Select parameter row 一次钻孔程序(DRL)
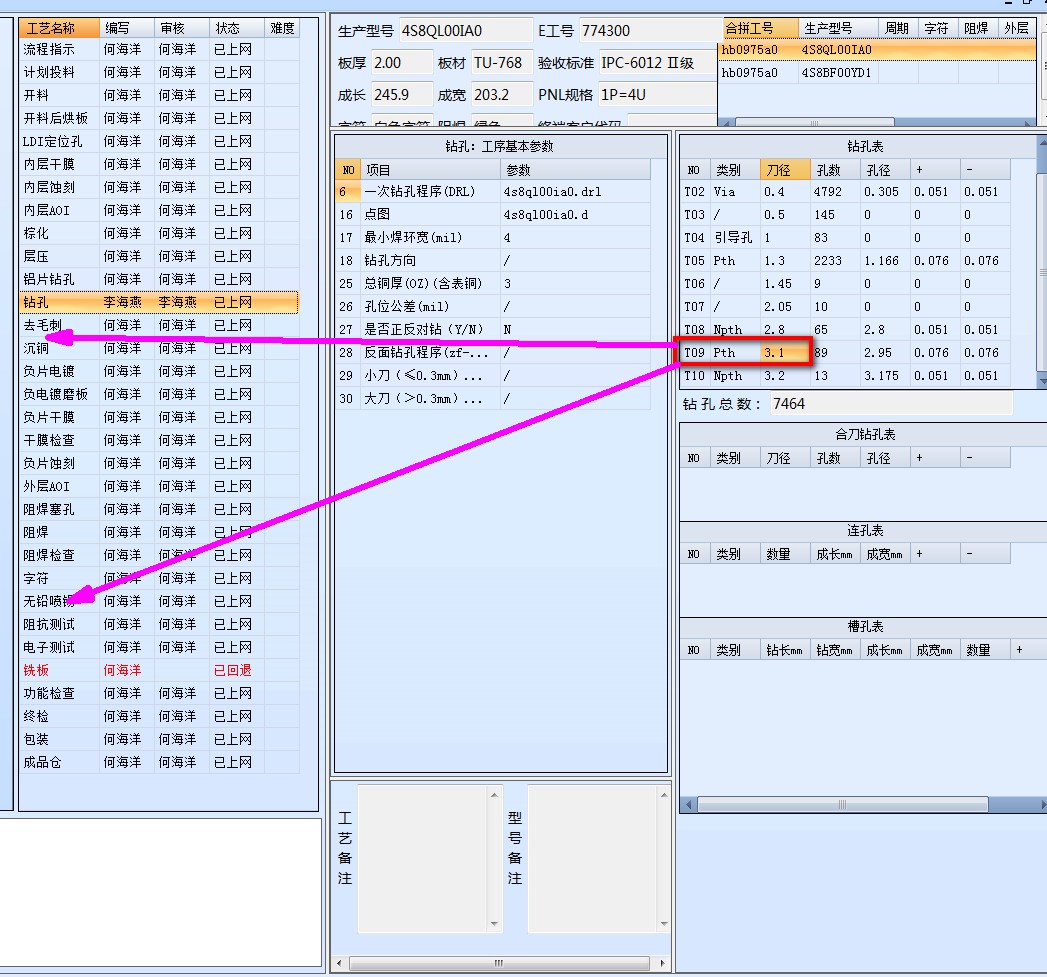 click(493, 192)
